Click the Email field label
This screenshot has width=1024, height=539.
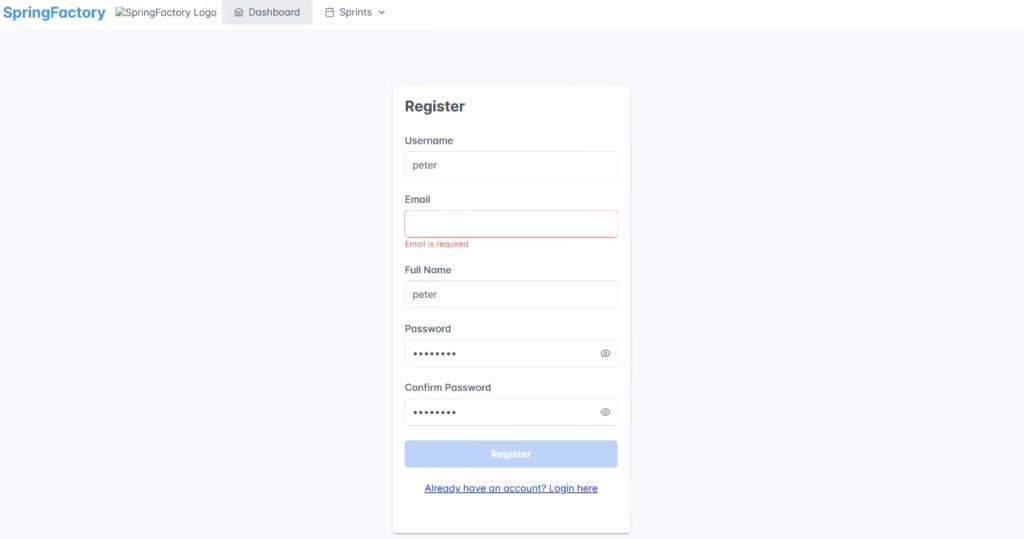point(417,199)
